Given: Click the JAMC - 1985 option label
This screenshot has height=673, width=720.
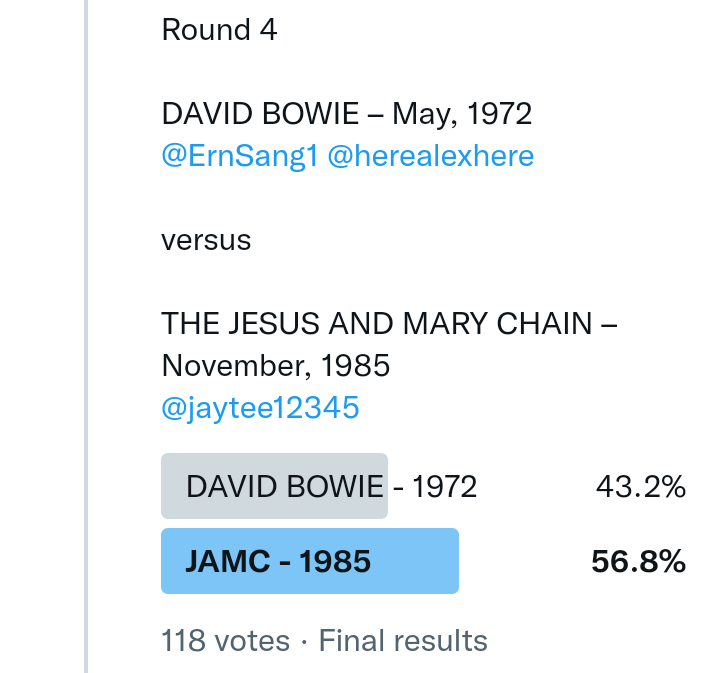Looking at the screenshot, I should coord(278,561).
